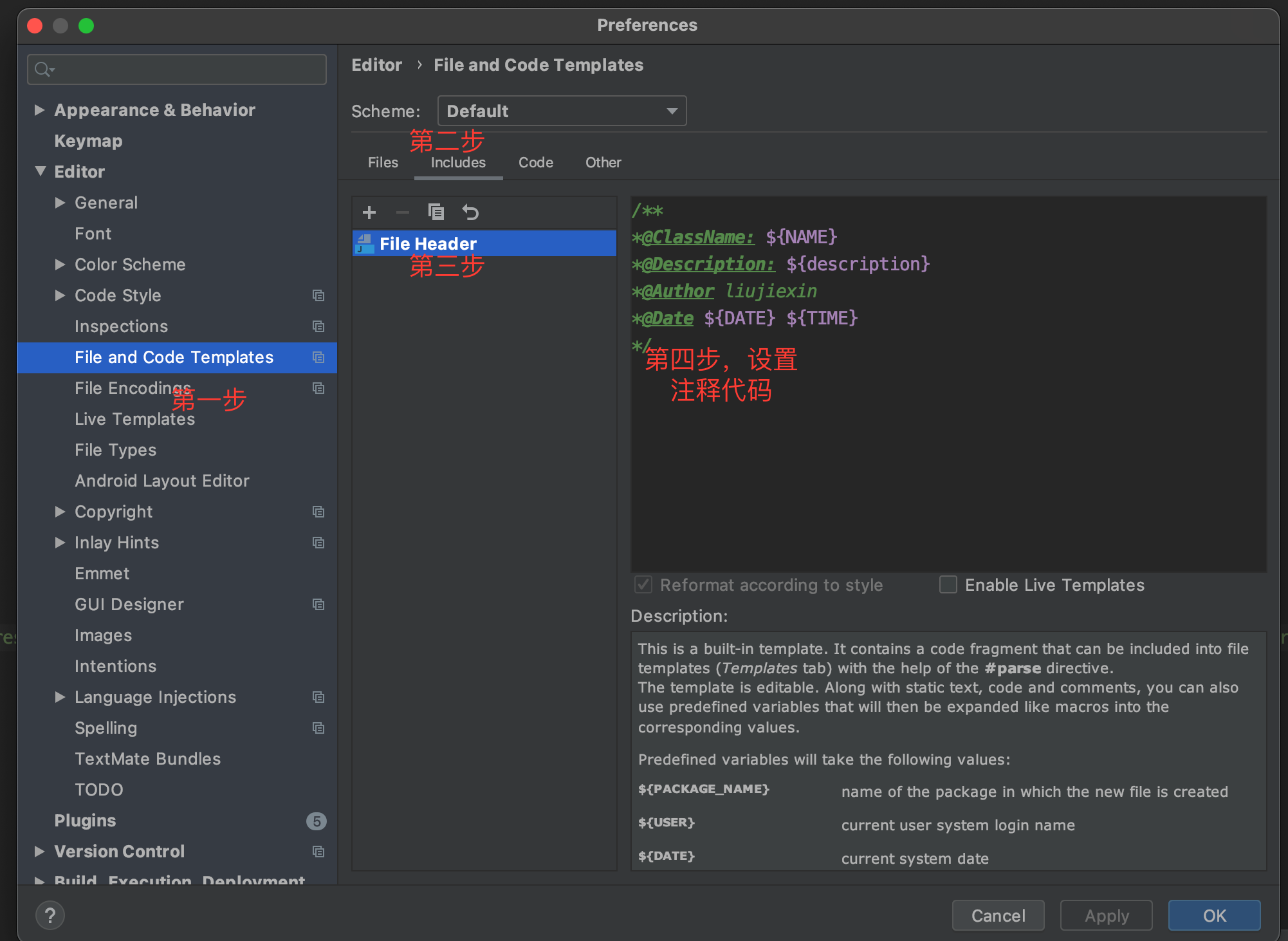The height and width of the screenshot is (941, 1288).
Task: Click the copy template icon
Action: pyautogui.click(x=436, y=212)
